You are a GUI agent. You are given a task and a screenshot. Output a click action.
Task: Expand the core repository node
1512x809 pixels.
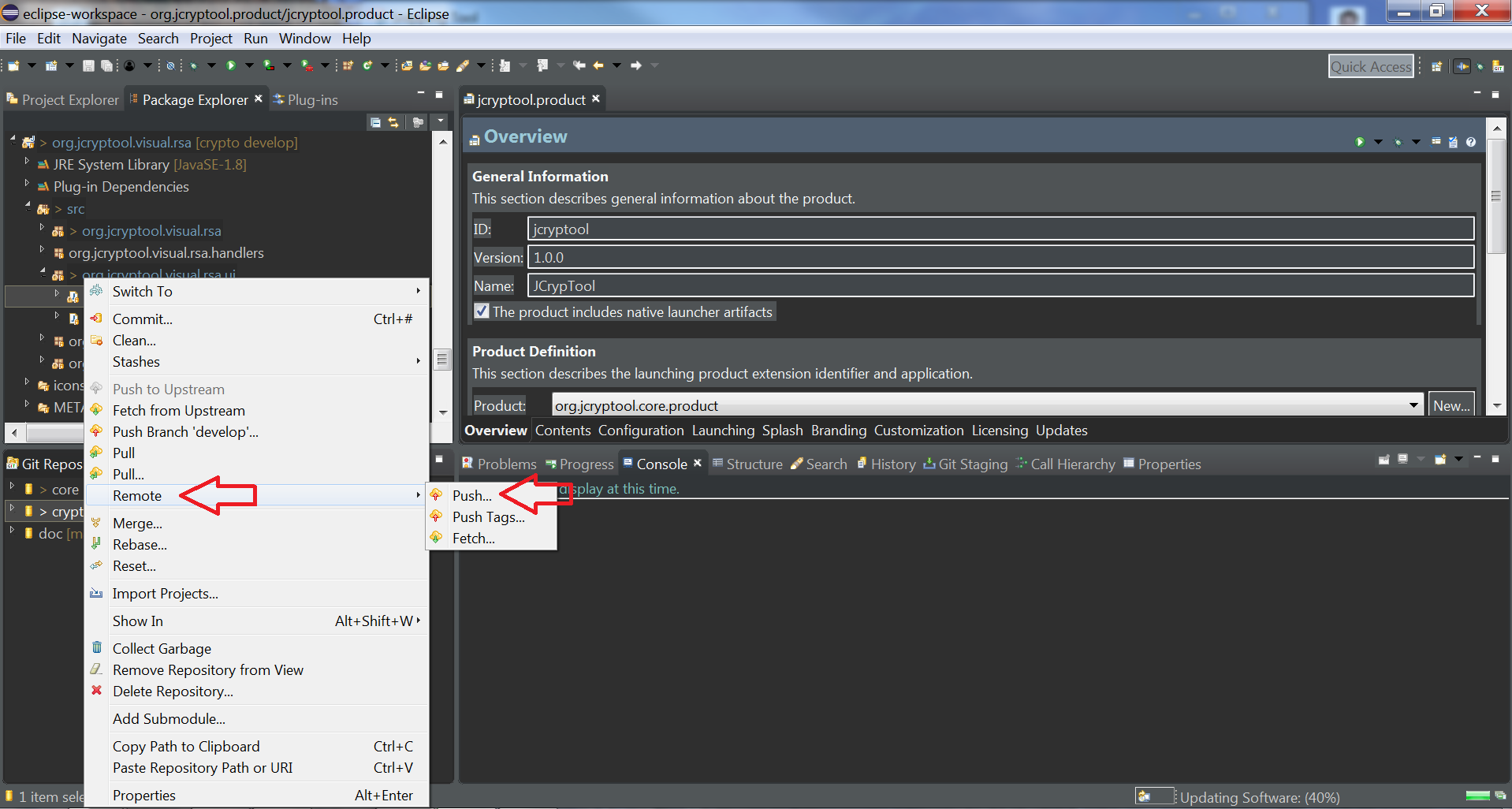[12, 487]
